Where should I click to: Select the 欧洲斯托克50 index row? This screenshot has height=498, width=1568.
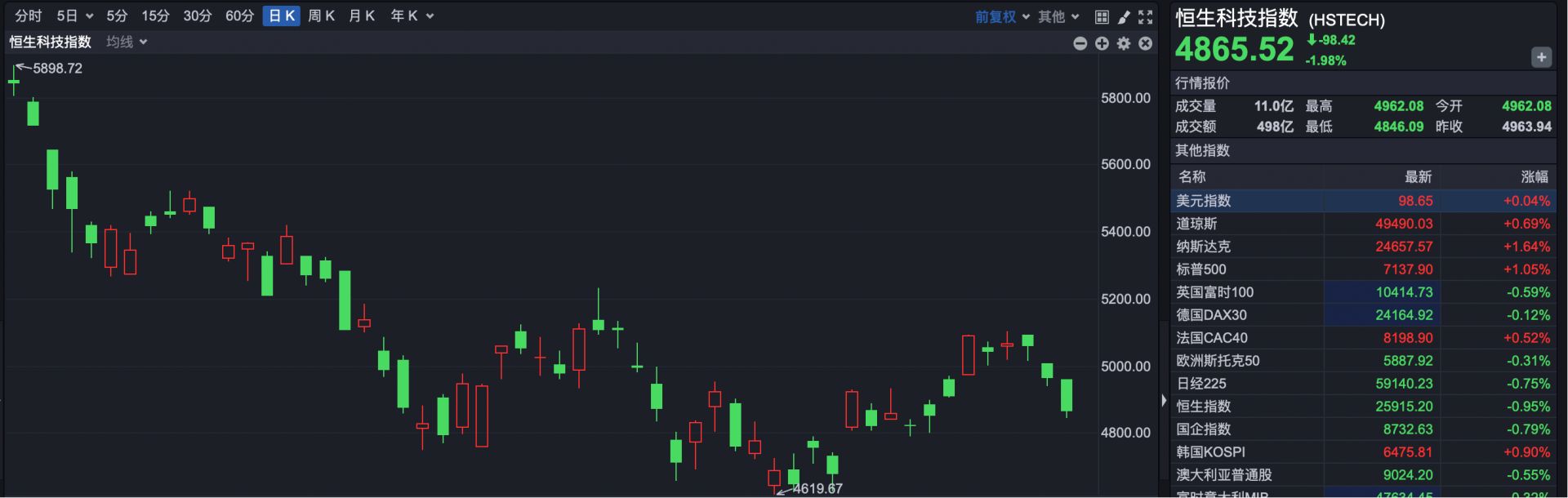click(x=1363, y=361)
